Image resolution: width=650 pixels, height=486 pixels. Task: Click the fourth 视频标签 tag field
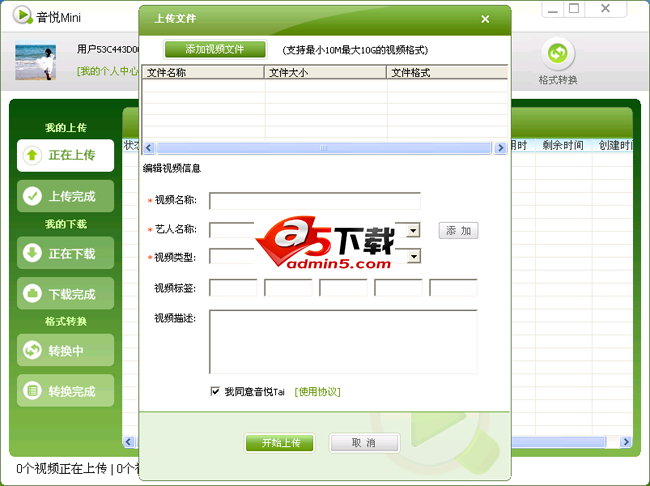coord(398,287)
